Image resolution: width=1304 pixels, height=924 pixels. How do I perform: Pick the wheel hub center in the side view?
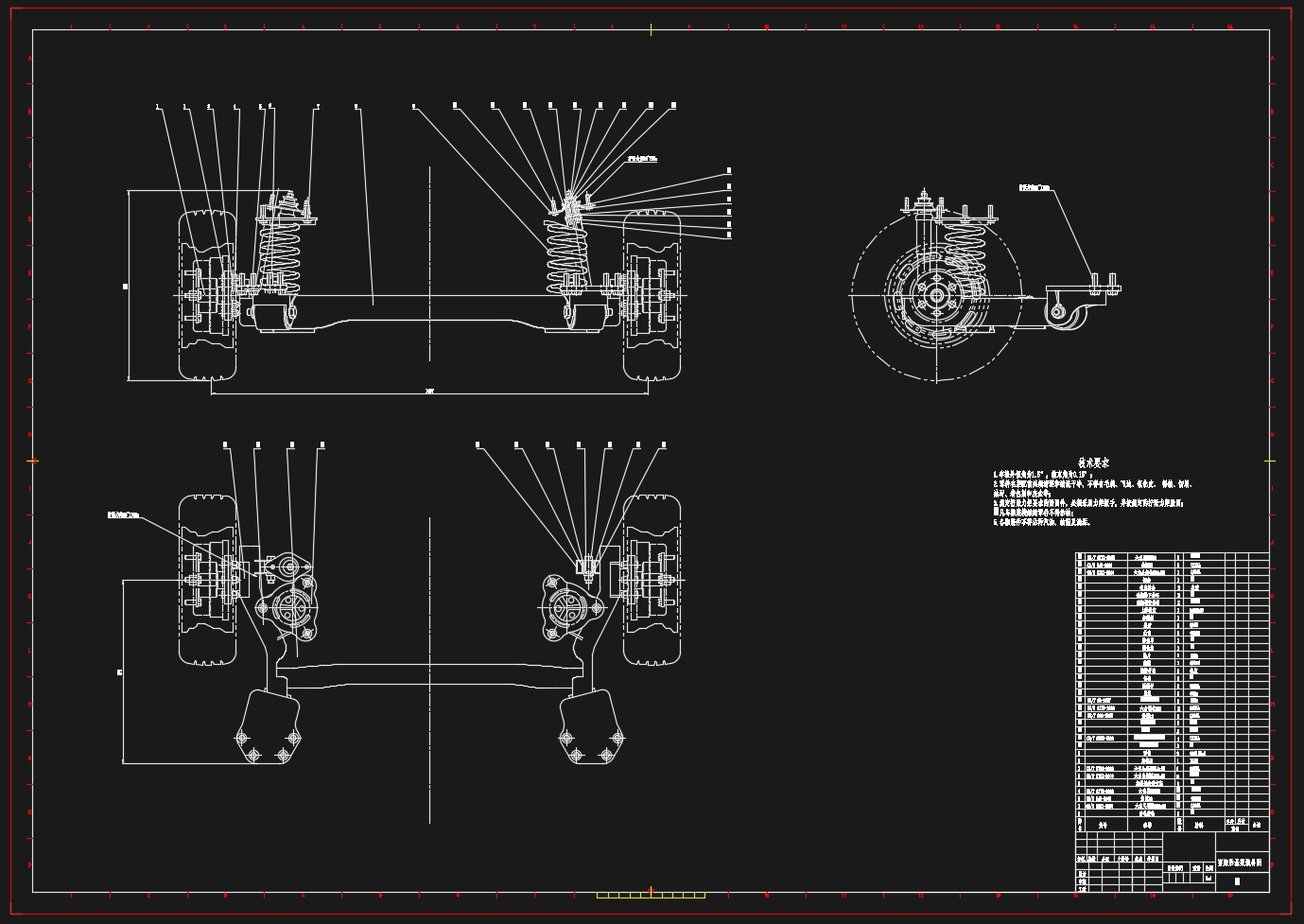click(936, 296)
